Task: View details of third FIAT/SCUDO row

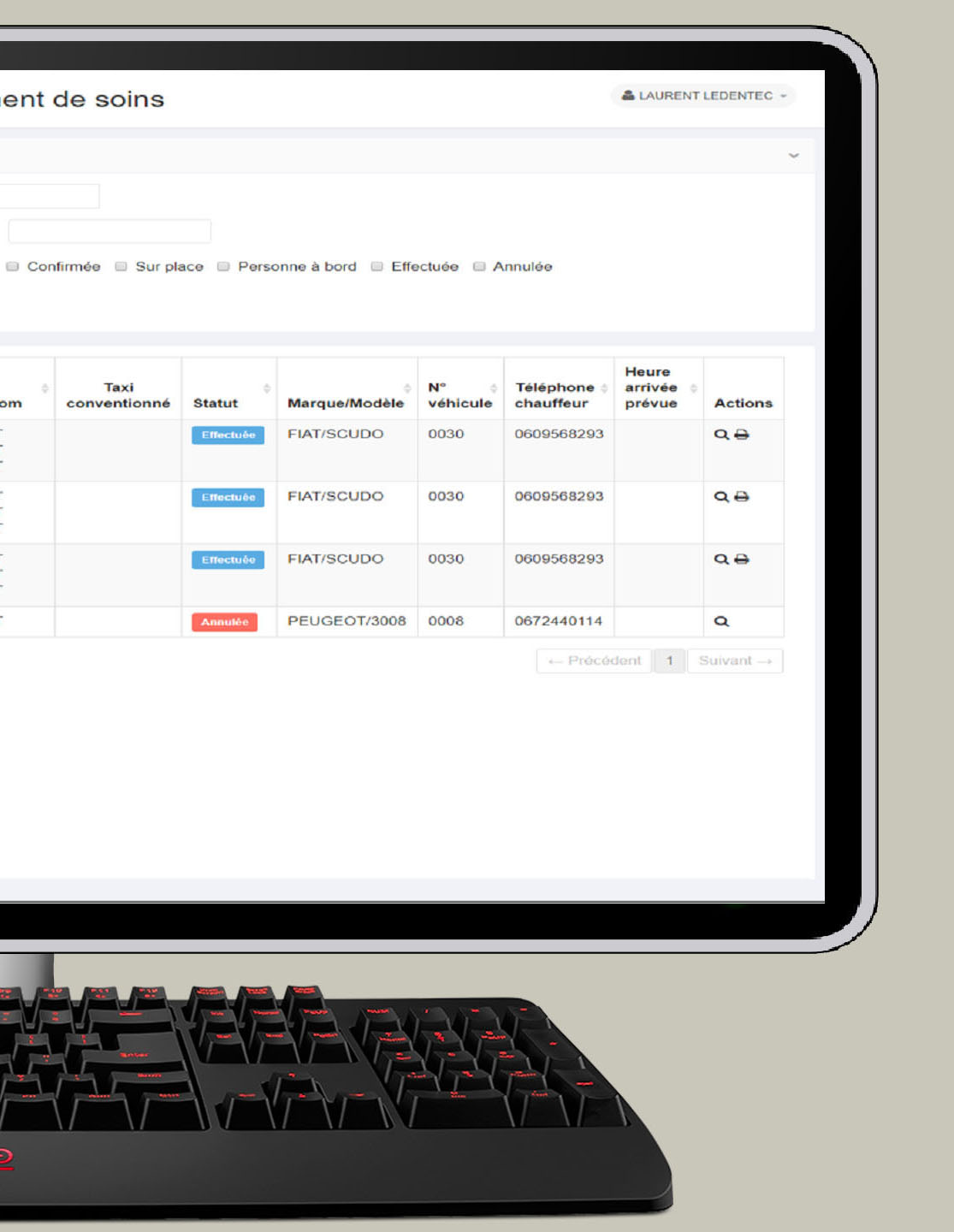Action: point(721,560)
